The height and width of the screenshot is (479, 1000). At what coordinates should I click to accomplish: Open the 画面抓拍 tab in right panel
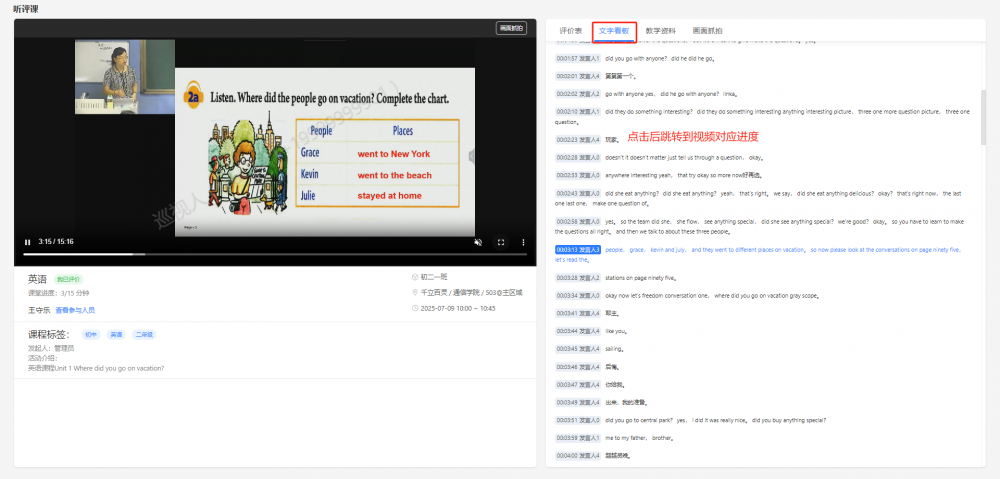[x=708, y=31]
